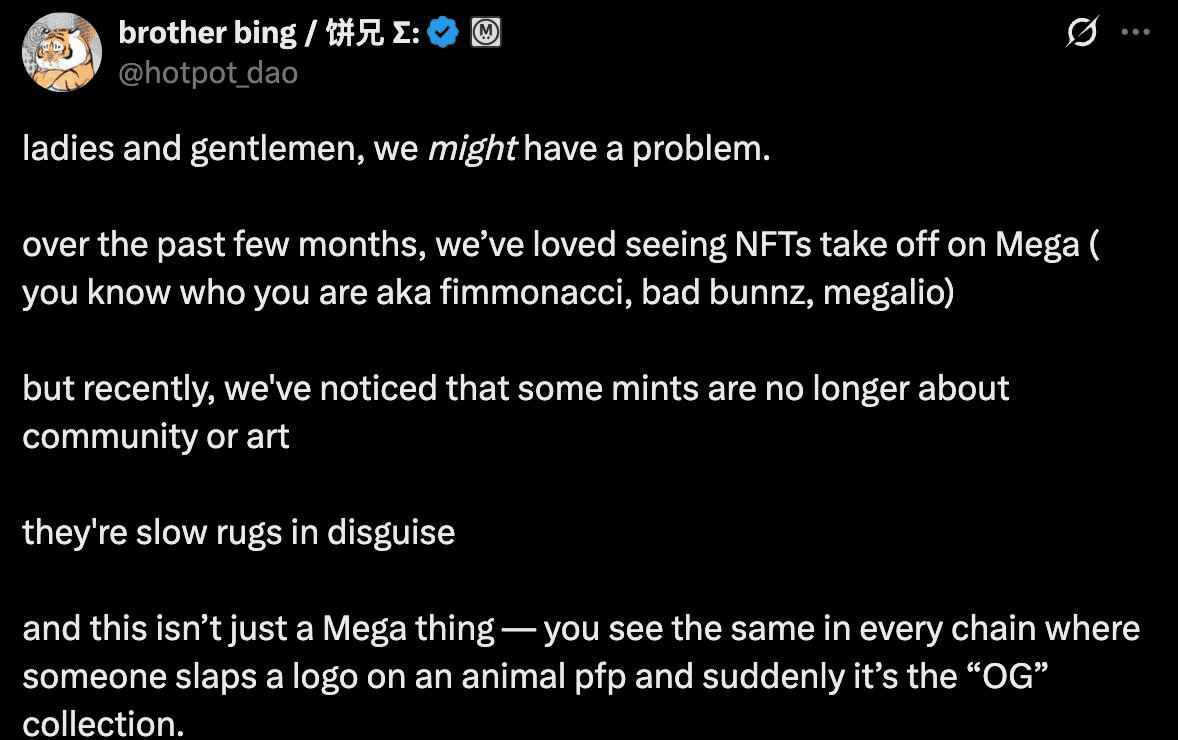
Task: Click the blue verified checkmark badge
Action: [443, 32]
